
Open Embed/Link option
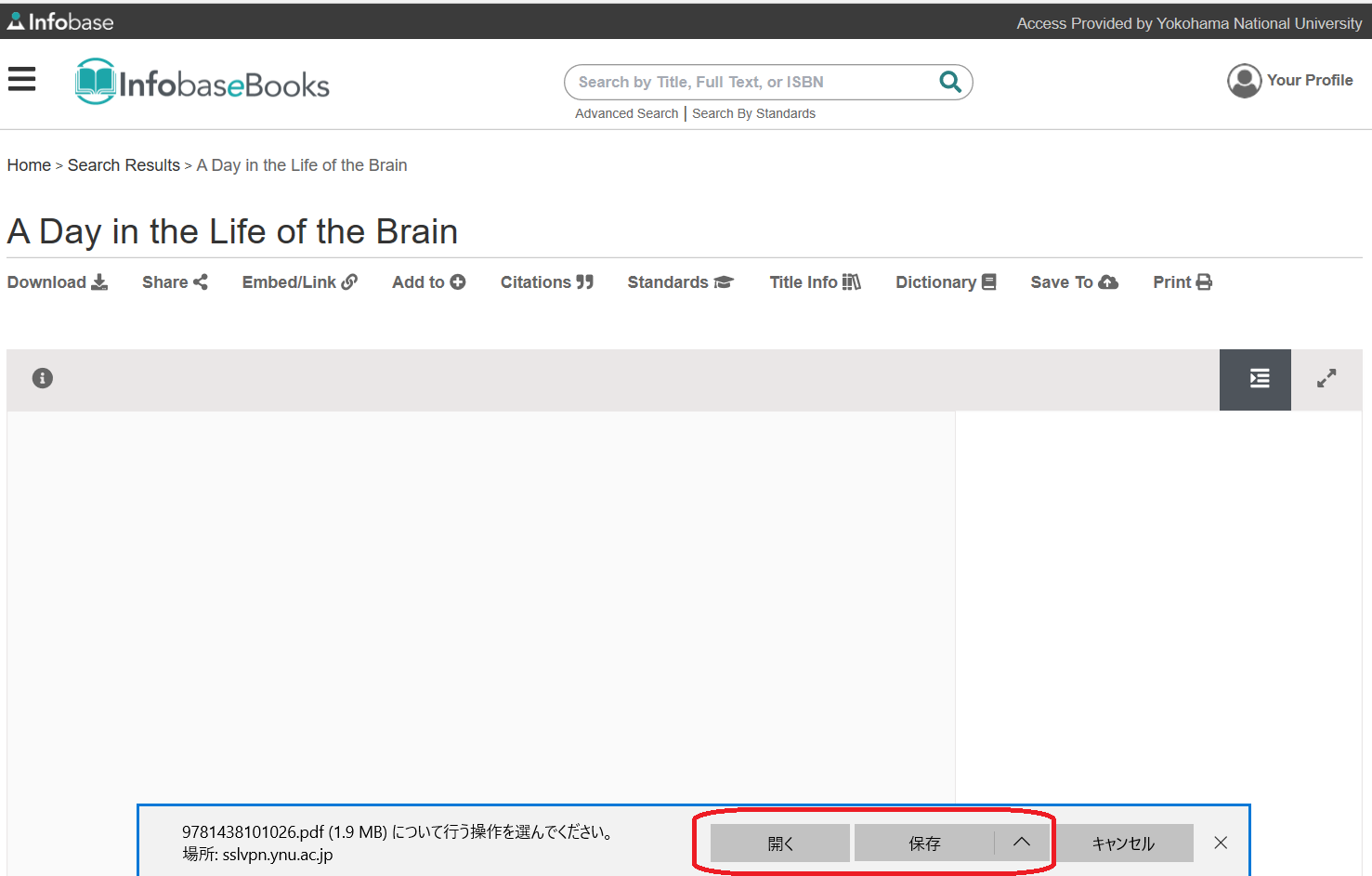pos(300,282)
